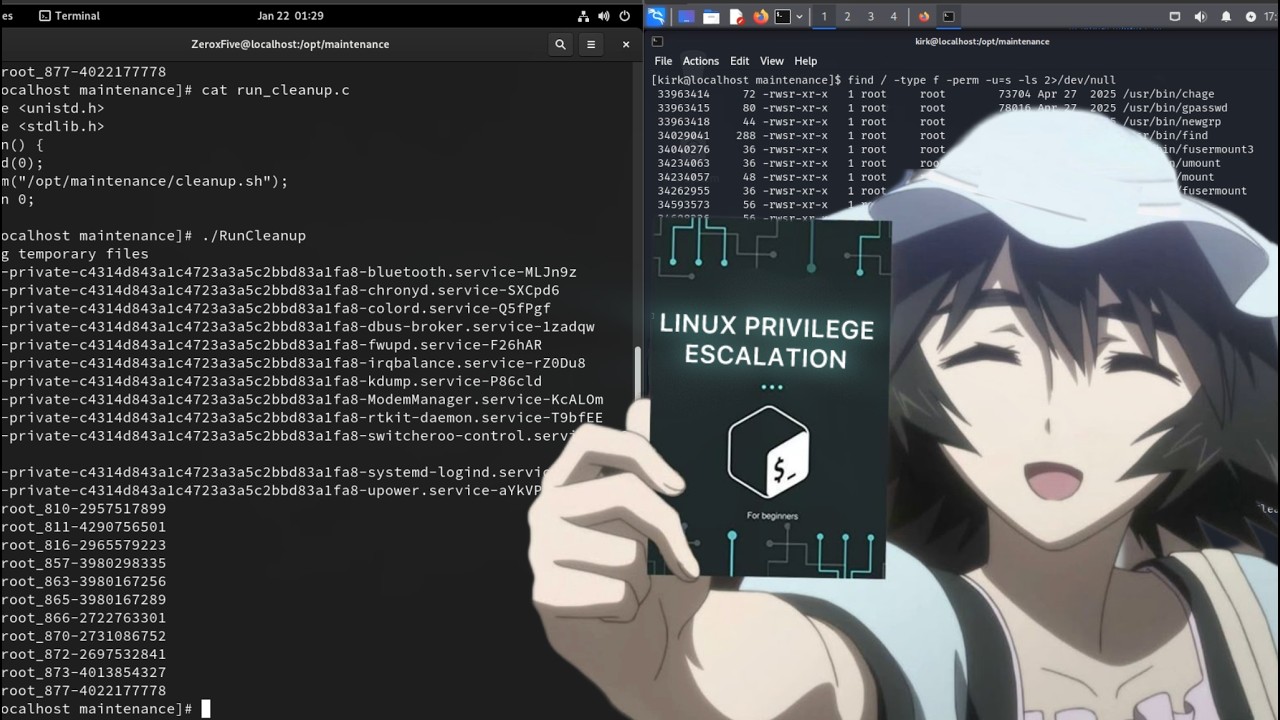Open the Actions menu in kirk terminal
The image size is (1280, 720).
point(700,61)
